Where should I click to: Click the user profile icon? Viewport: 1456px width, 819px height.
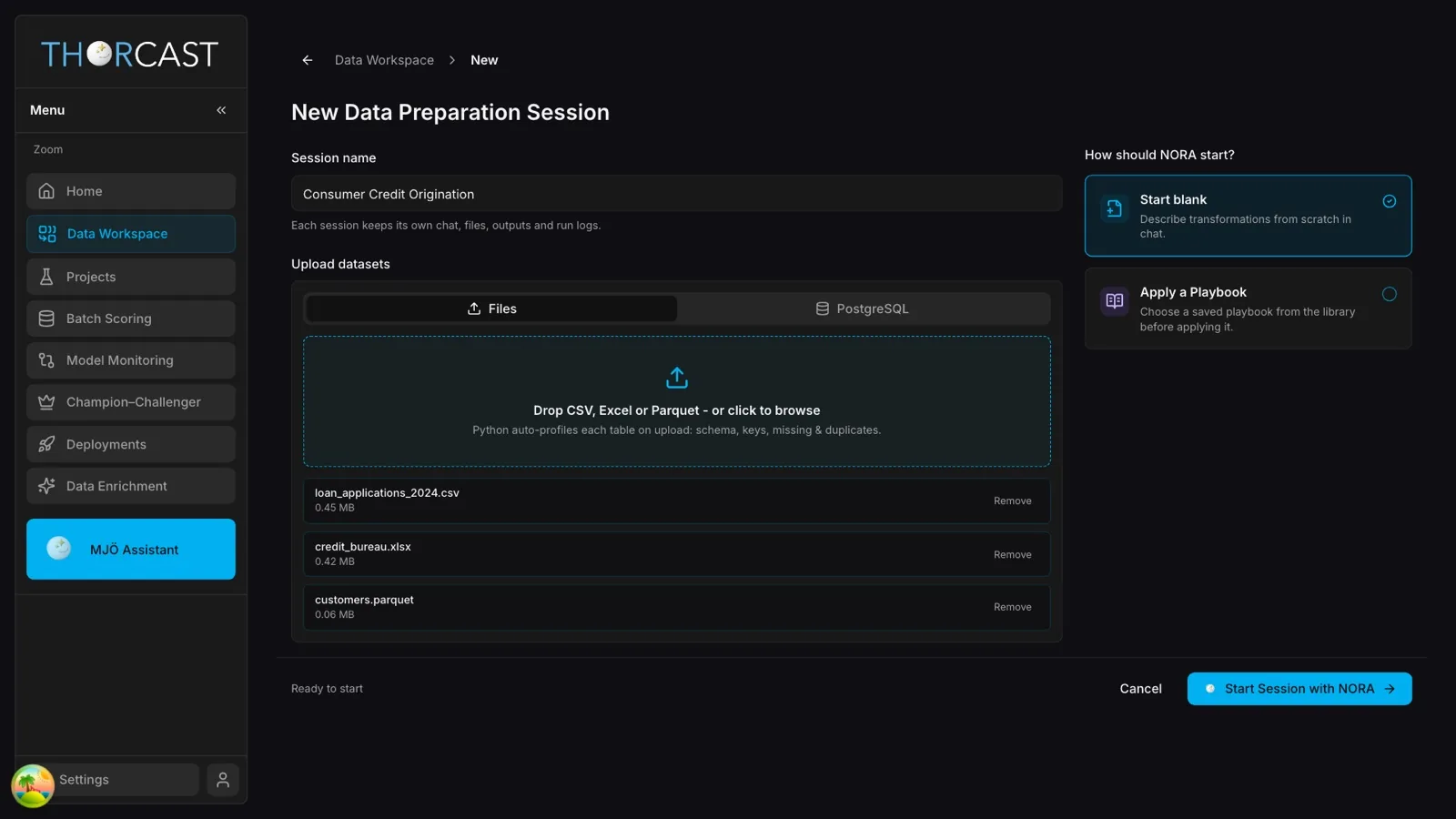pos(223,780)
